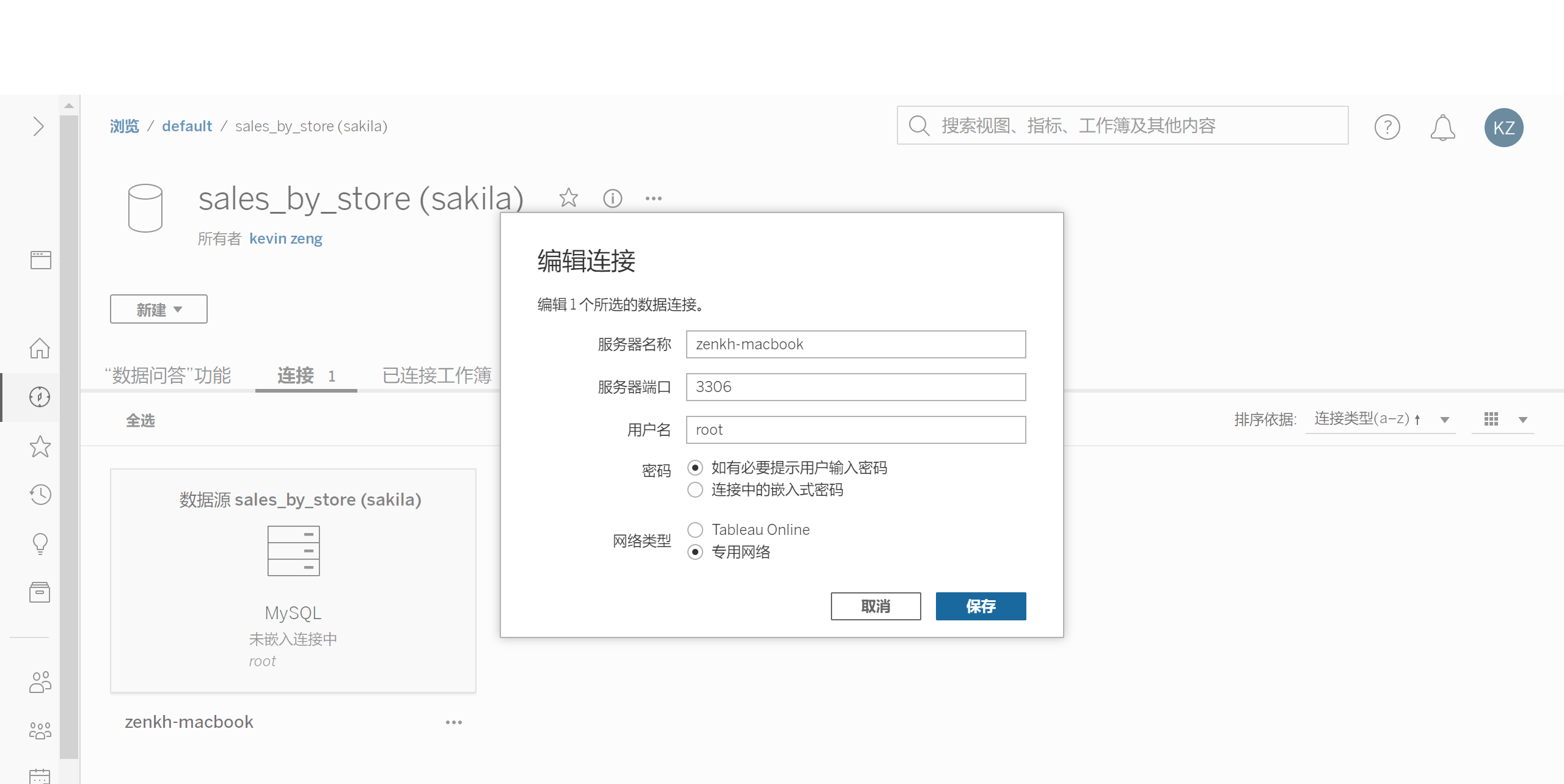The width and height of the screenshot is (1564, 784).
Task: Open the sort by 连接类型(a–z) dropdown
Action: [1381, 419]
